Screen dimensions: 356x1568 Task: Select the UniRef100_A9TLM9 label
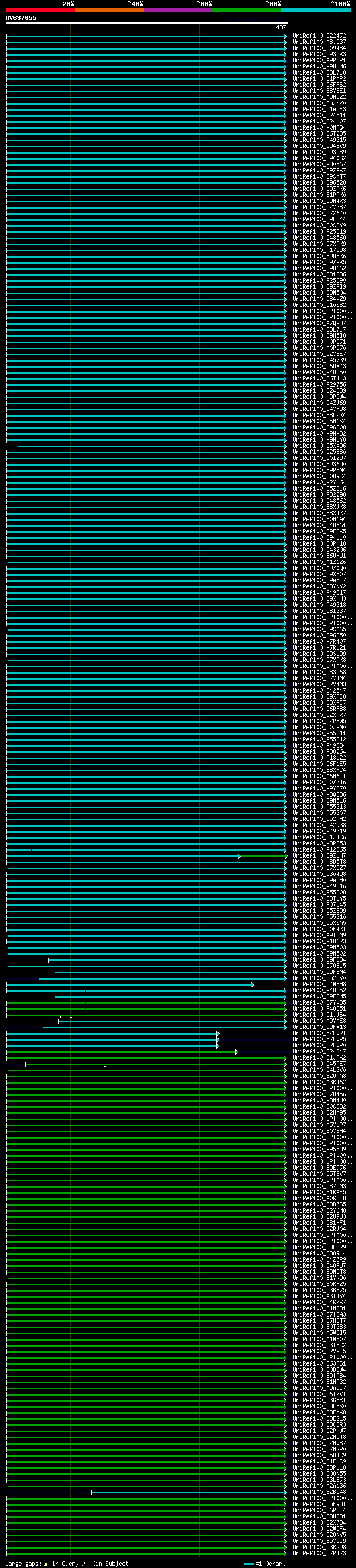tap(319, 936)
